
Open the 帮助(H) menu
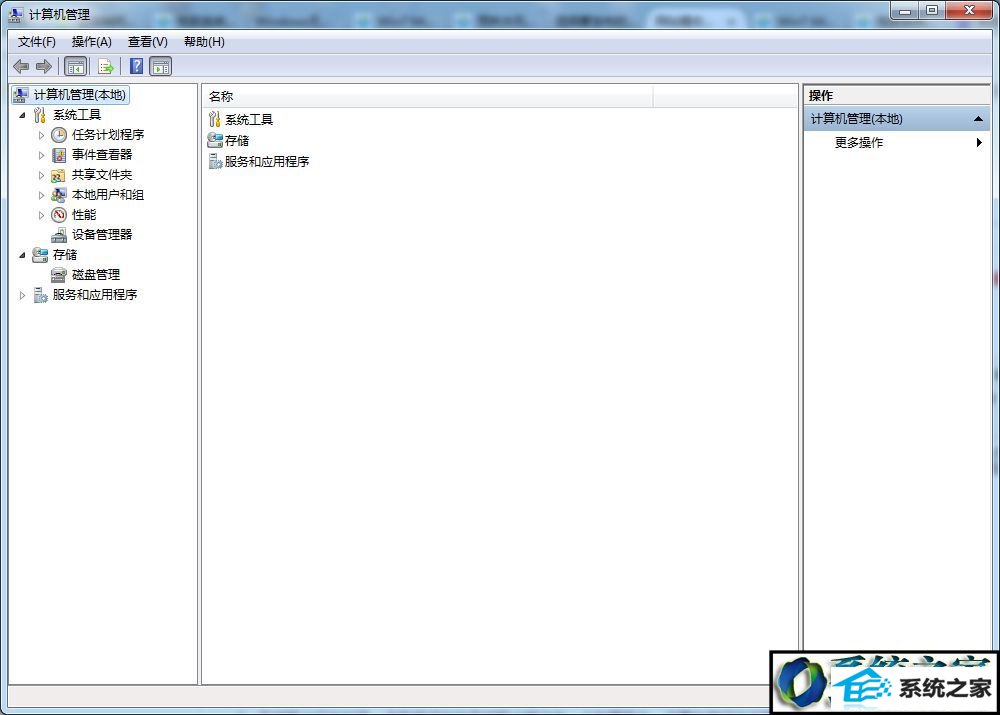click(x=204, y=42)
